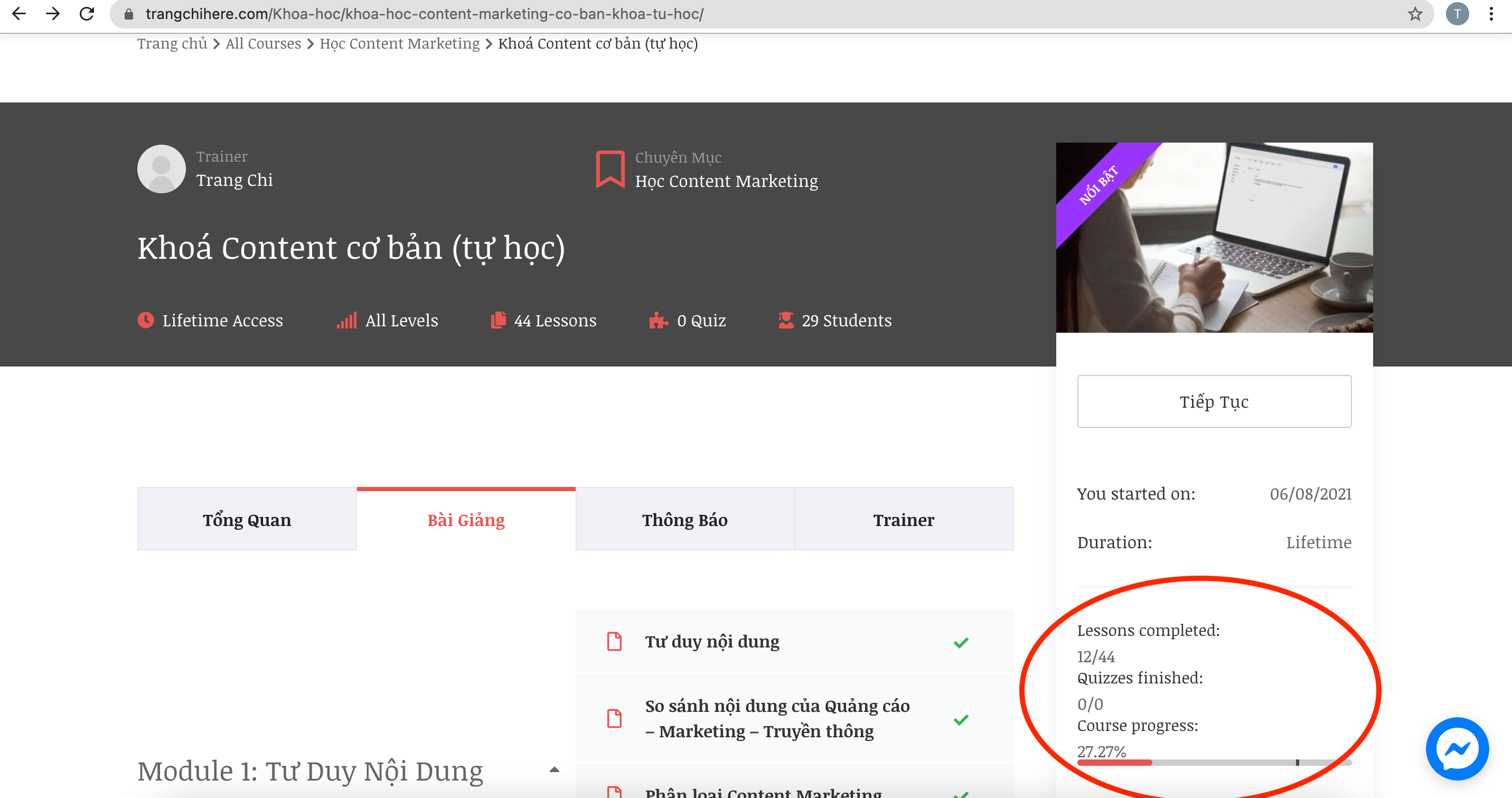Click the Lifetime Access clock icon
The image size is (1512, 798).
pos(146,321)
